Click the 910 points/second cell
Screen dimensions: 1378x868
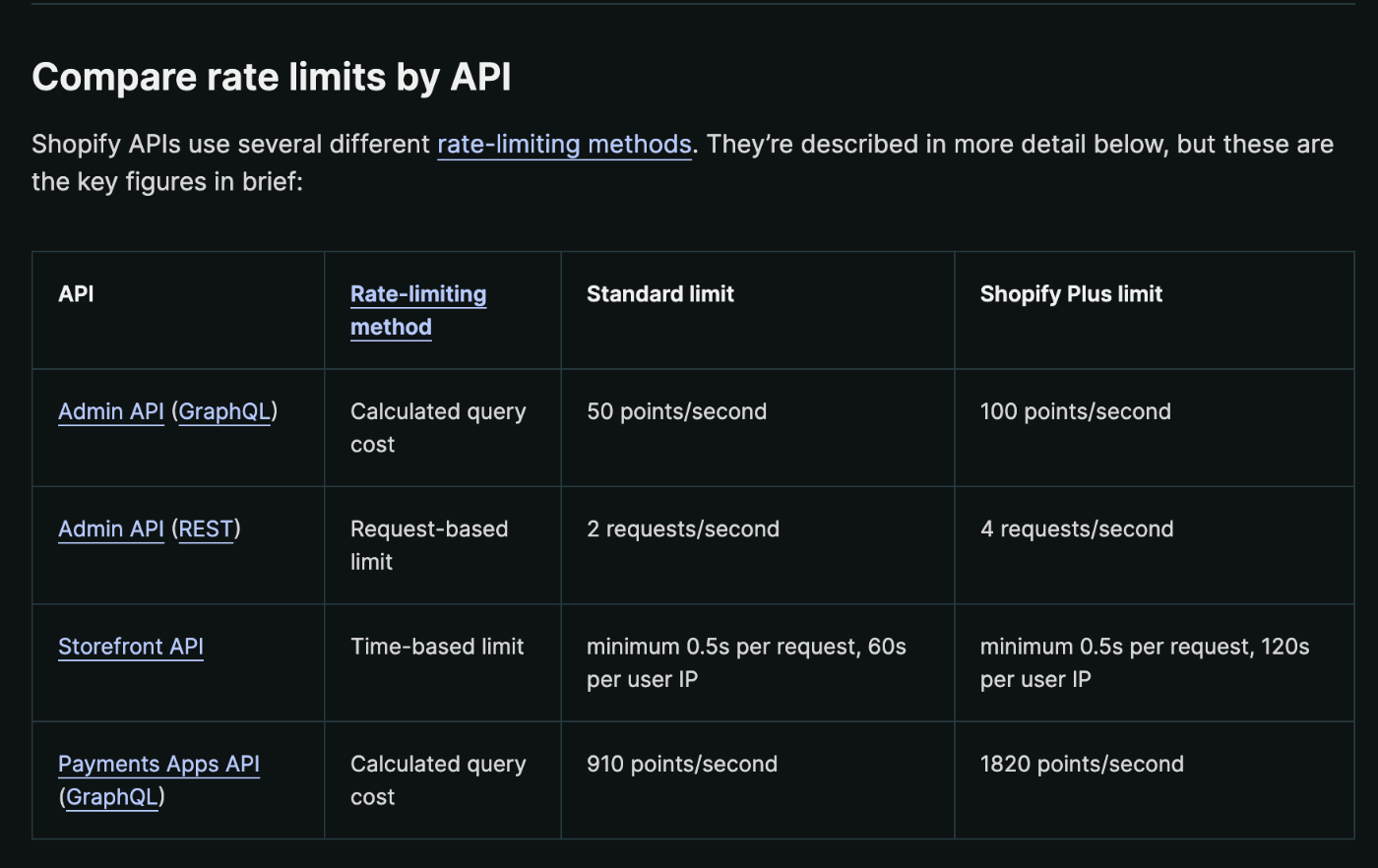[x=681, y=764]
